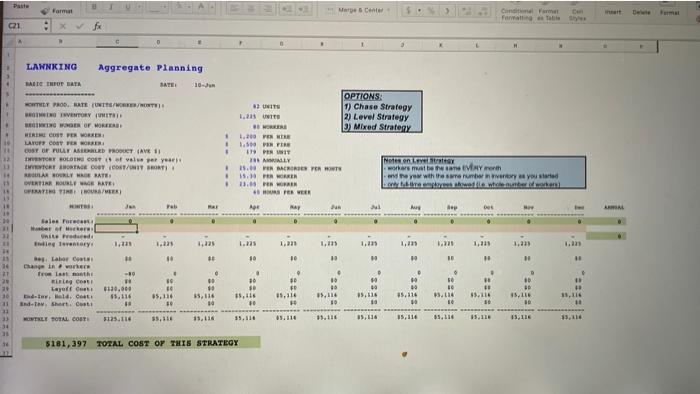700x394 pixels.
Task: Open the Underline style dropdown arrow
Action: [x=139, y=8]
